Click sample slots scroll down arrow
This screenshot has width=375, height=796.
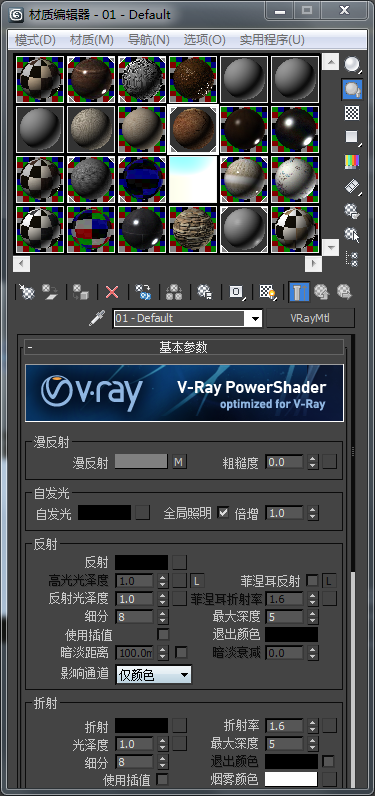coord(331,248)
